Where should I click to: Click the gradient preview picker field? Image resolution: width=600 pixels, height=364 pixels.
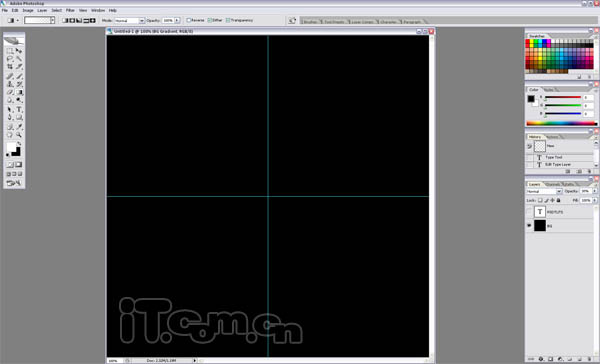(x=38, y=20)
